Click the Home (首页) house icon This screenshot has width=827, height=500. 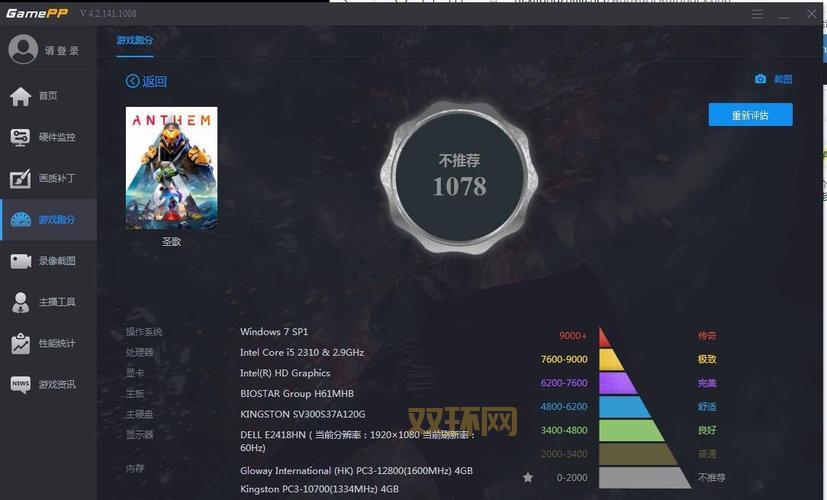click(20, 96)
